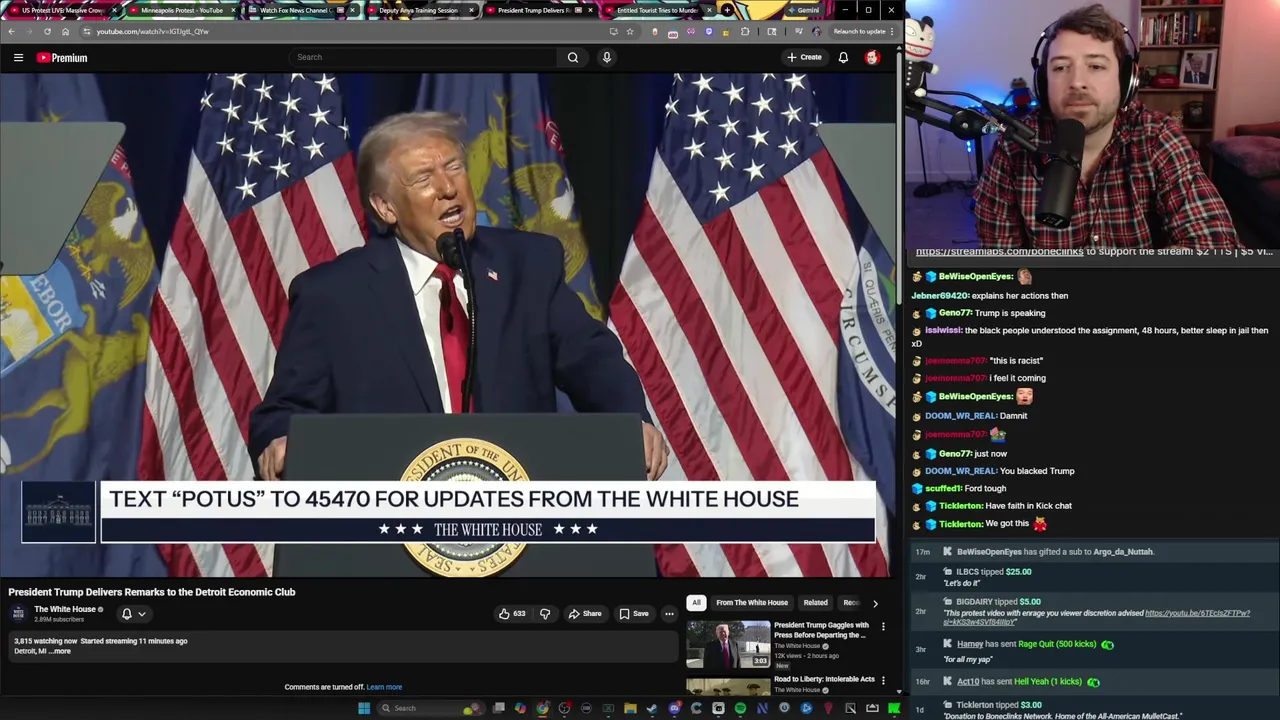Image resolution: width=1280 pixels, height=720 pixels.
Task: Click the Create button
Action: [x=804, y=57]
